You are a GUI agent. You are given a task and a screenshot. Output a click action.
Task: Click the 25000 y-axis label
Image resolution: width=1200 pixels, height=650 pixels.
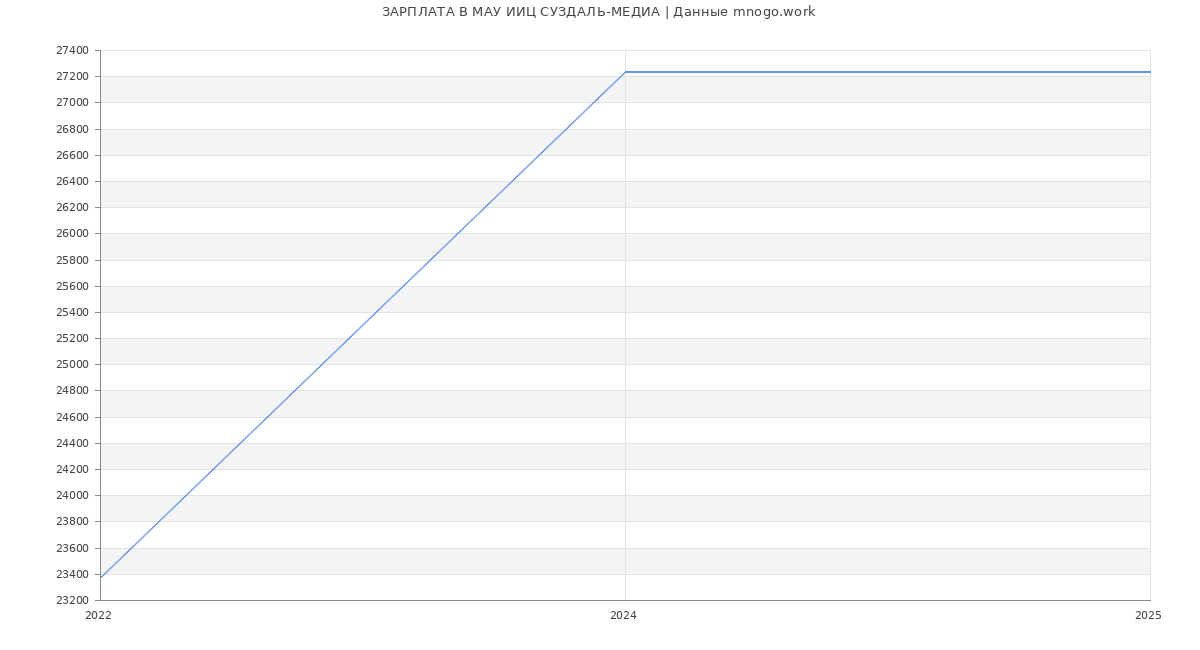coord(72,365)
